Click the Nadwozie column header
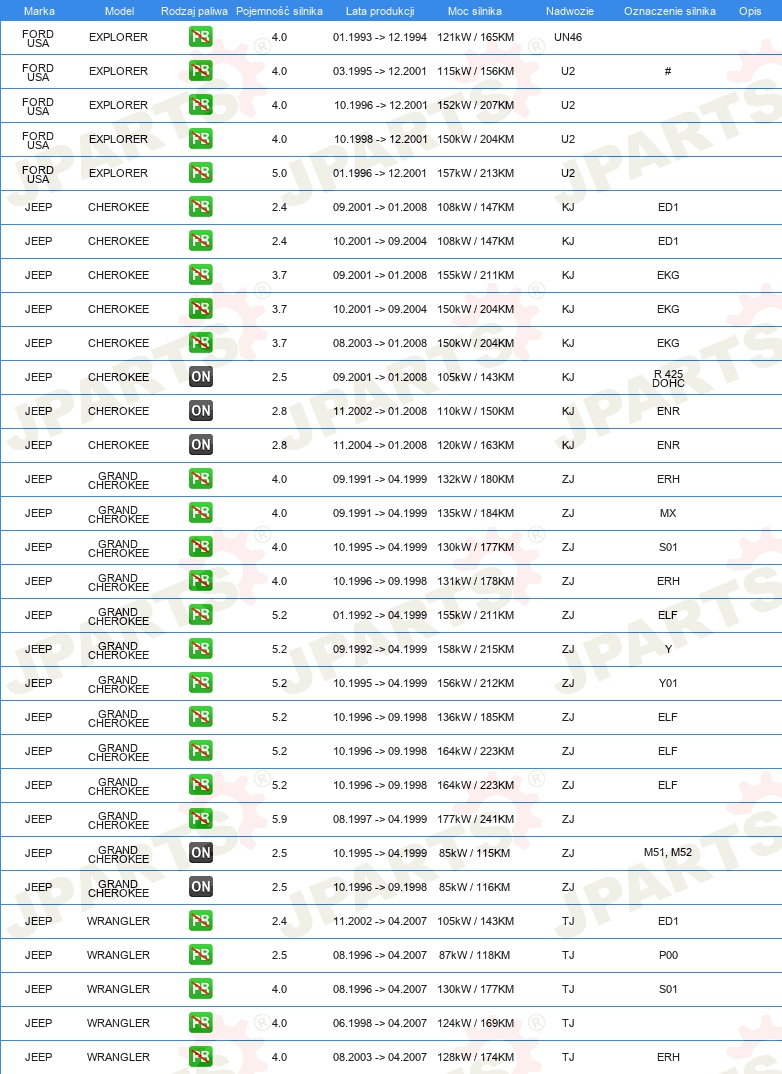782x1074 pixels. (x=570, y=11)
